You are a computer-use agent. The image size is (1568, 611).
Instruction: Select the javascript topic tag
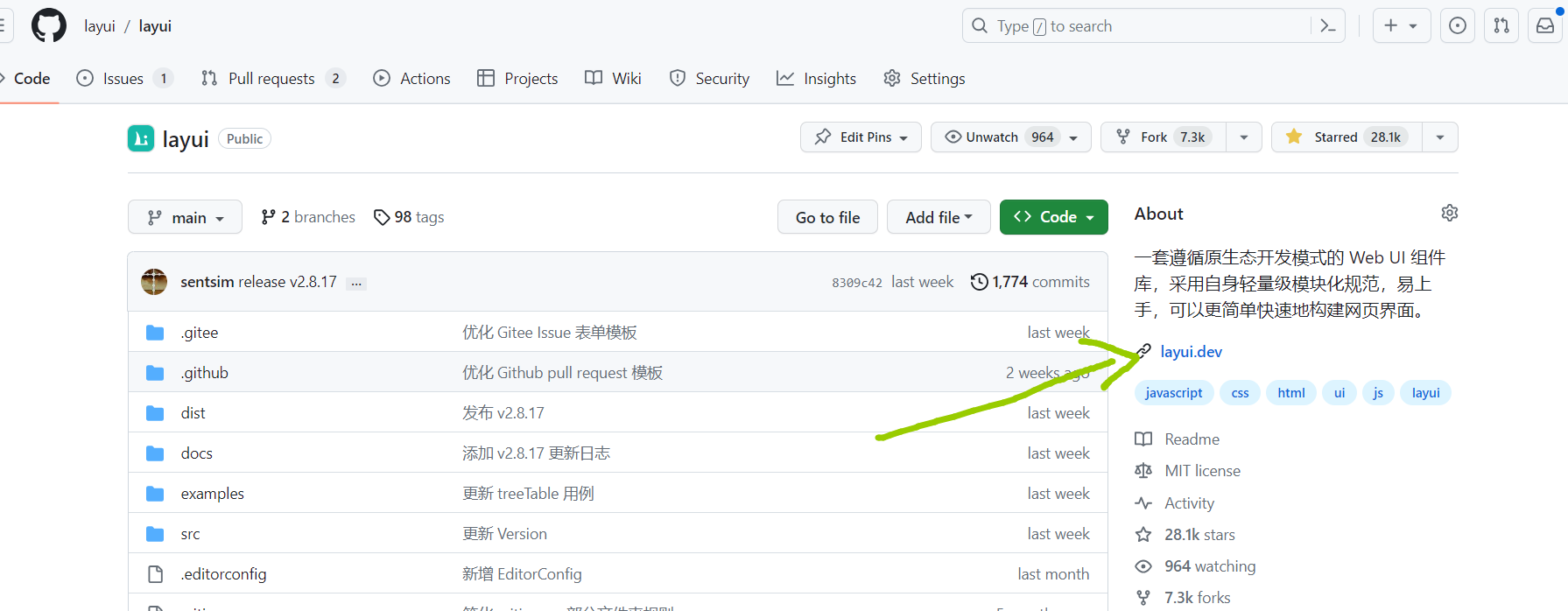coord(1174,393)
